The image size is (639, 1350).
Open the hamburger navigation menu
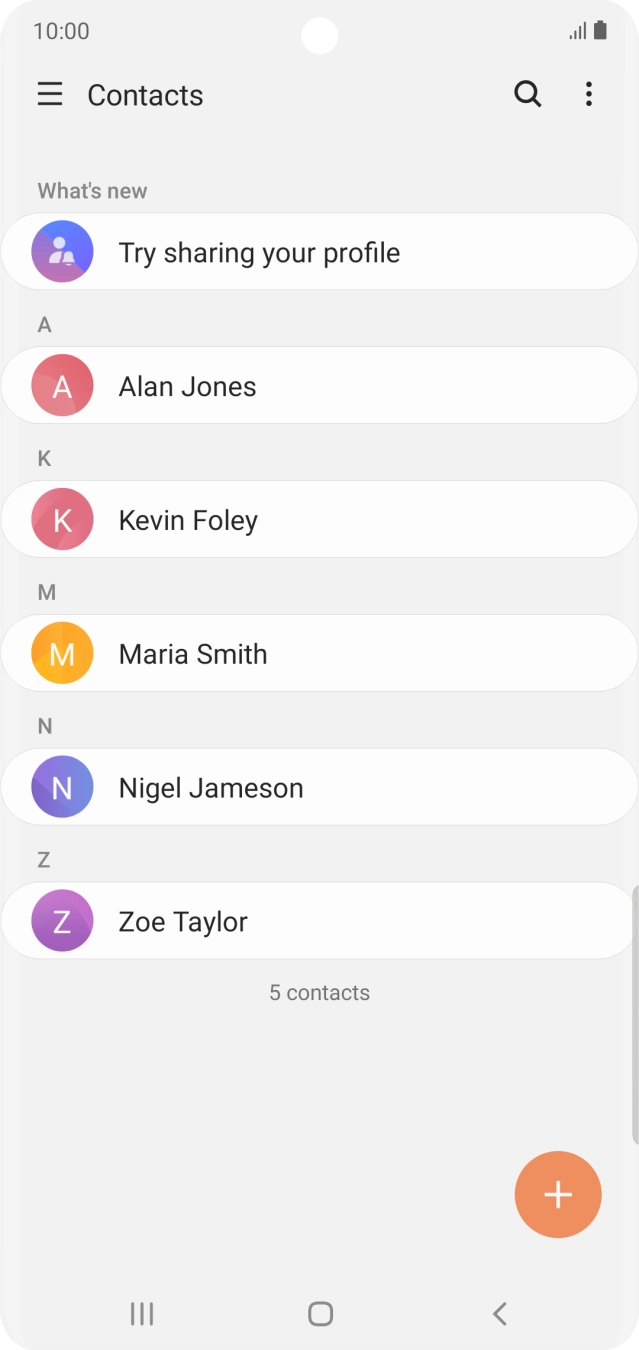point(50,95)
